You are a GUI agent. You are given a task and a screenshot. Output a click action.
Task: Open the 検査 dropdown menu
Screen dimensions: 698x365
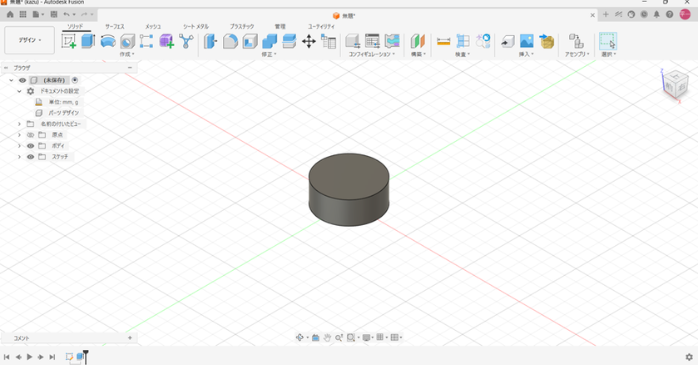(463, 54)
